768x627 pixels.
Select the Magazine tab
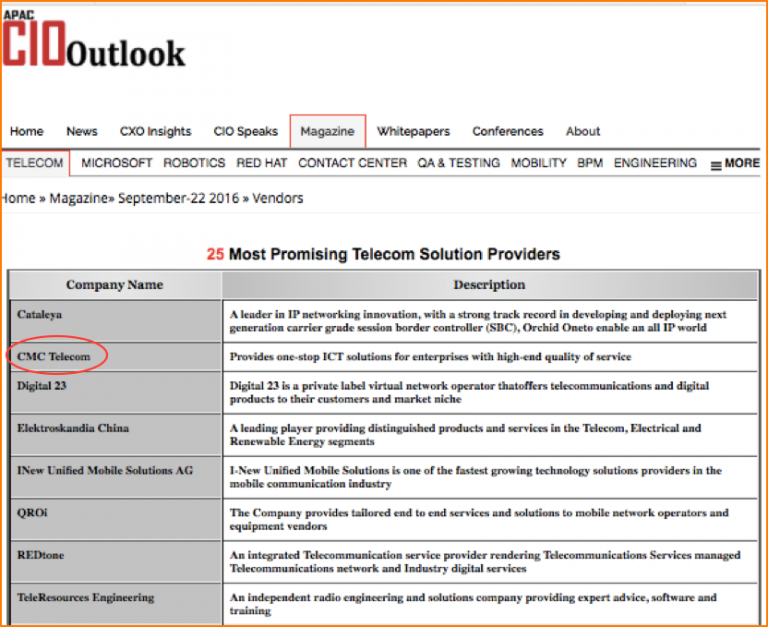pyautogui.click(x=327, y=131)
